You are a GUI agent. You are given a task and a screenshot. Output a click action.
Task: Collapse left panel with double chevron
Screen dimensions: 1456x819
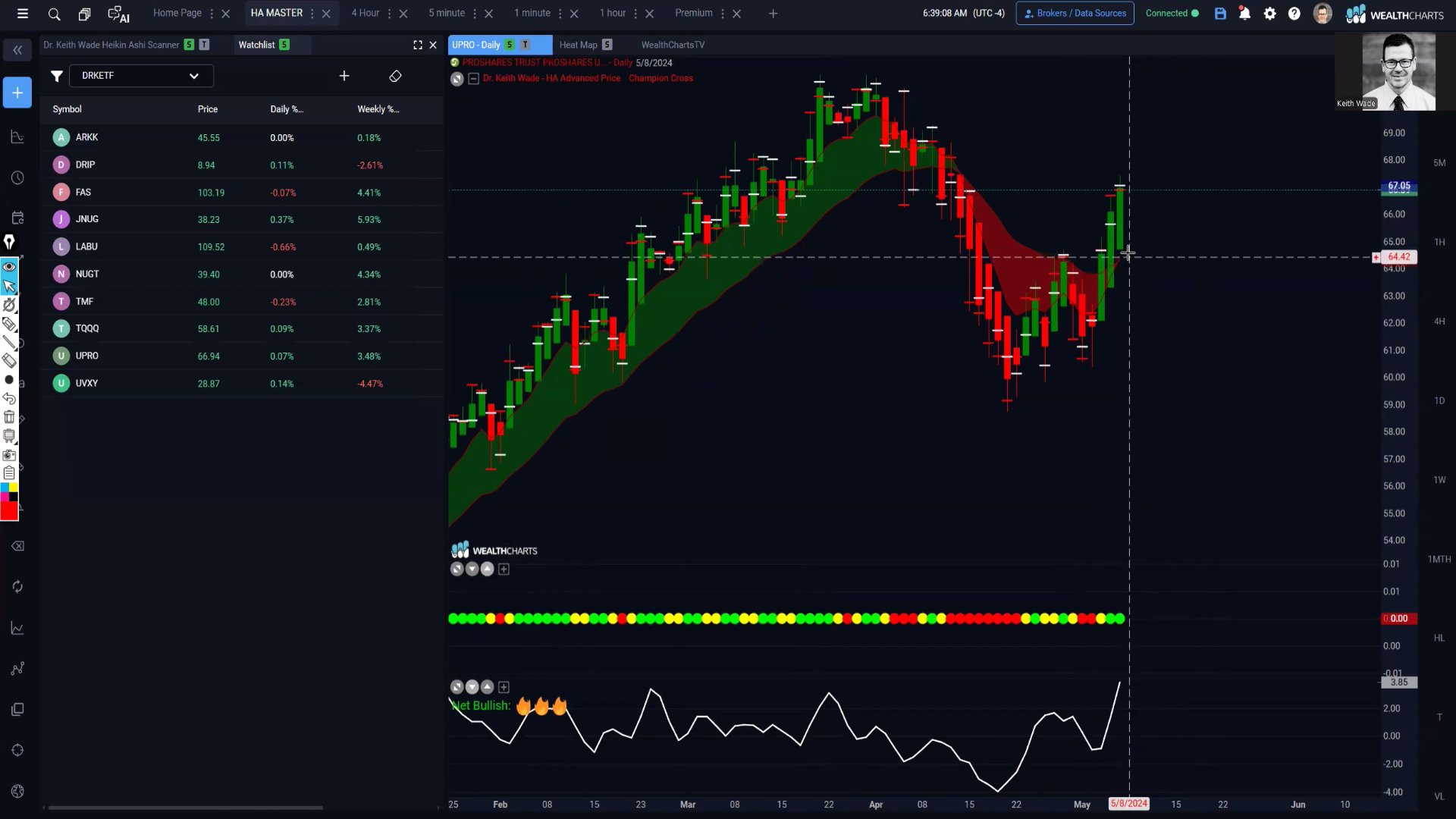click(x=17, y=50)
